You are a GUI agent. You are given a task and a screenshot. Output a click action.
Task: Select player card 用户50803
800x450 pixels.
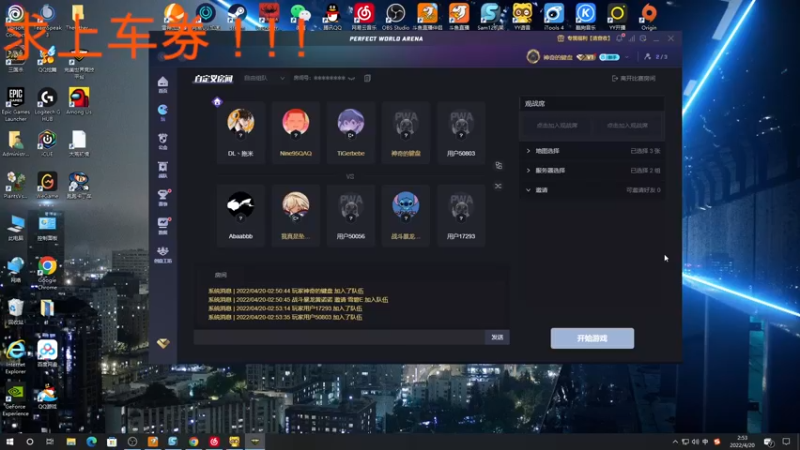[461, 132]
